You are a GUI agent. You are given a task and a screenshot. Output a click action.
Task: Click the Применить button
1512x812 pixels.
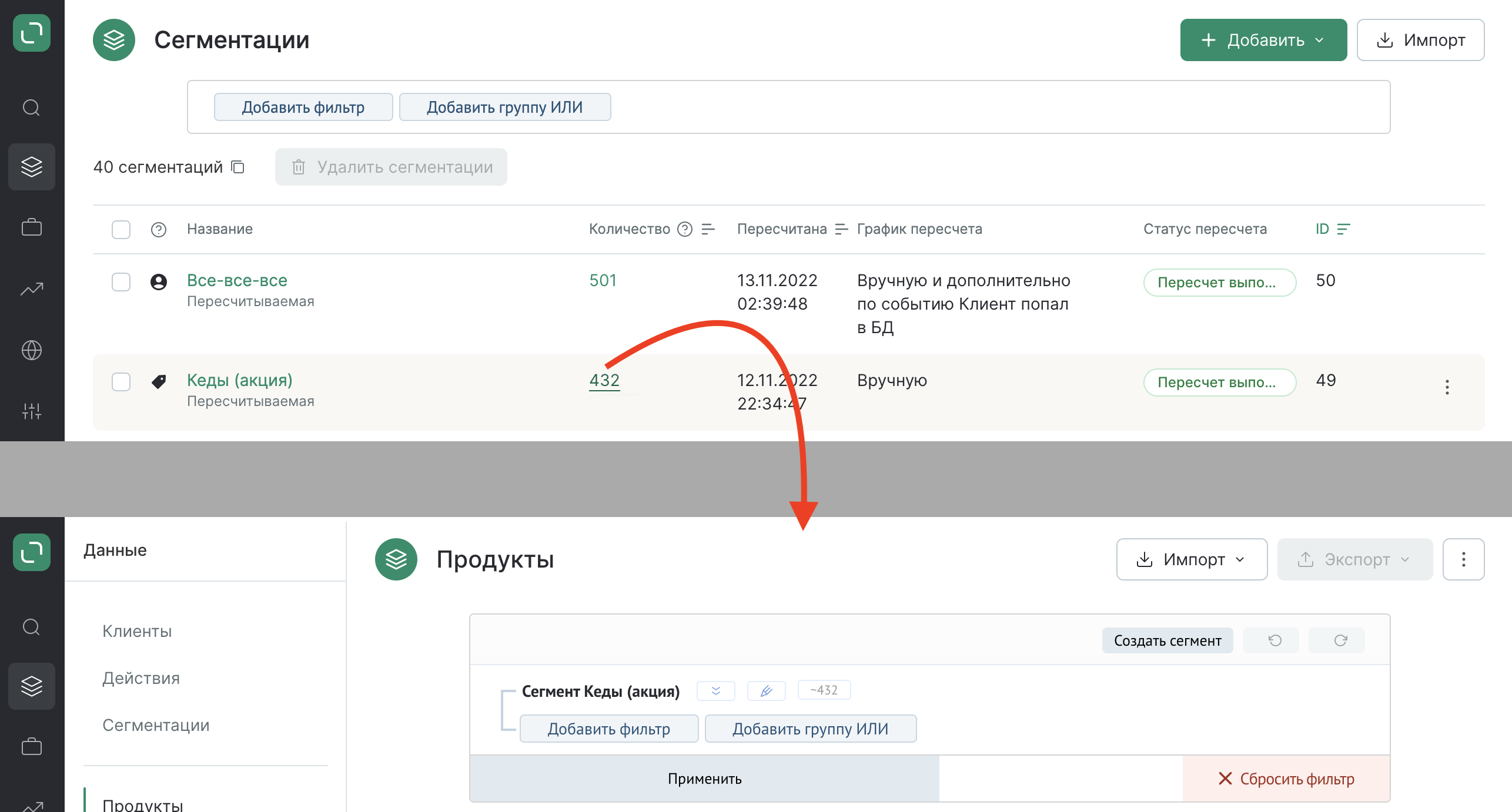(x=705, y=779)
